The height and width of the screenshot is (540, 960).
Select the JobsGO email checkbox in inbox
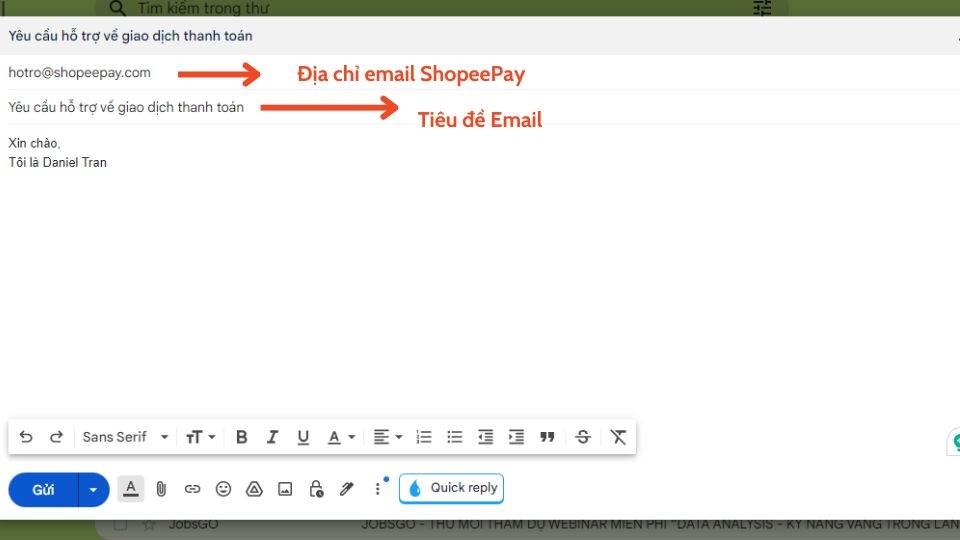tap(120, 525)
